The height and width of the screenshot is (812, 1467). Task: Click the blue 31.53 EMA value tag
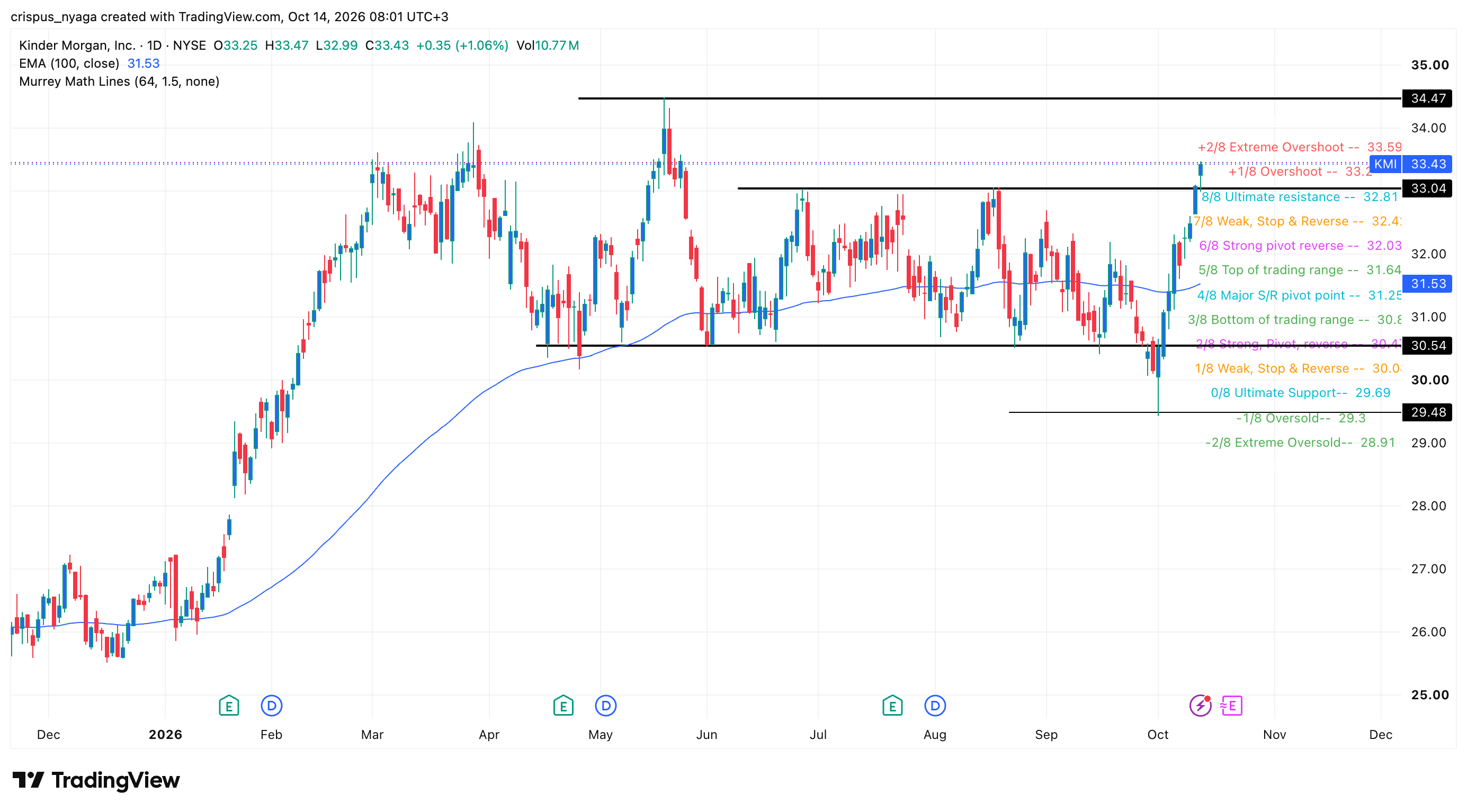[1427, 283]
